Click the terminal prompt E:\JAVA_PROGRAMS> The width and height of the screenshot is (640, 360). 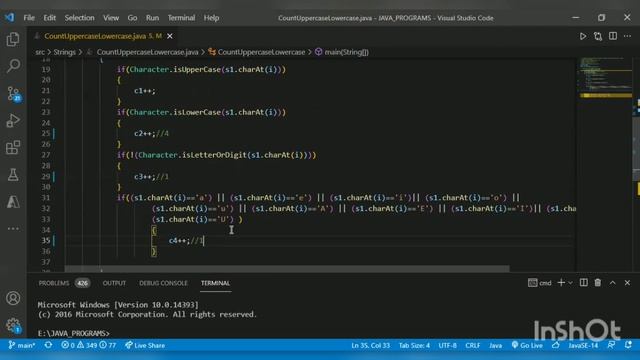pyautogui.click(x=73, y=333)
